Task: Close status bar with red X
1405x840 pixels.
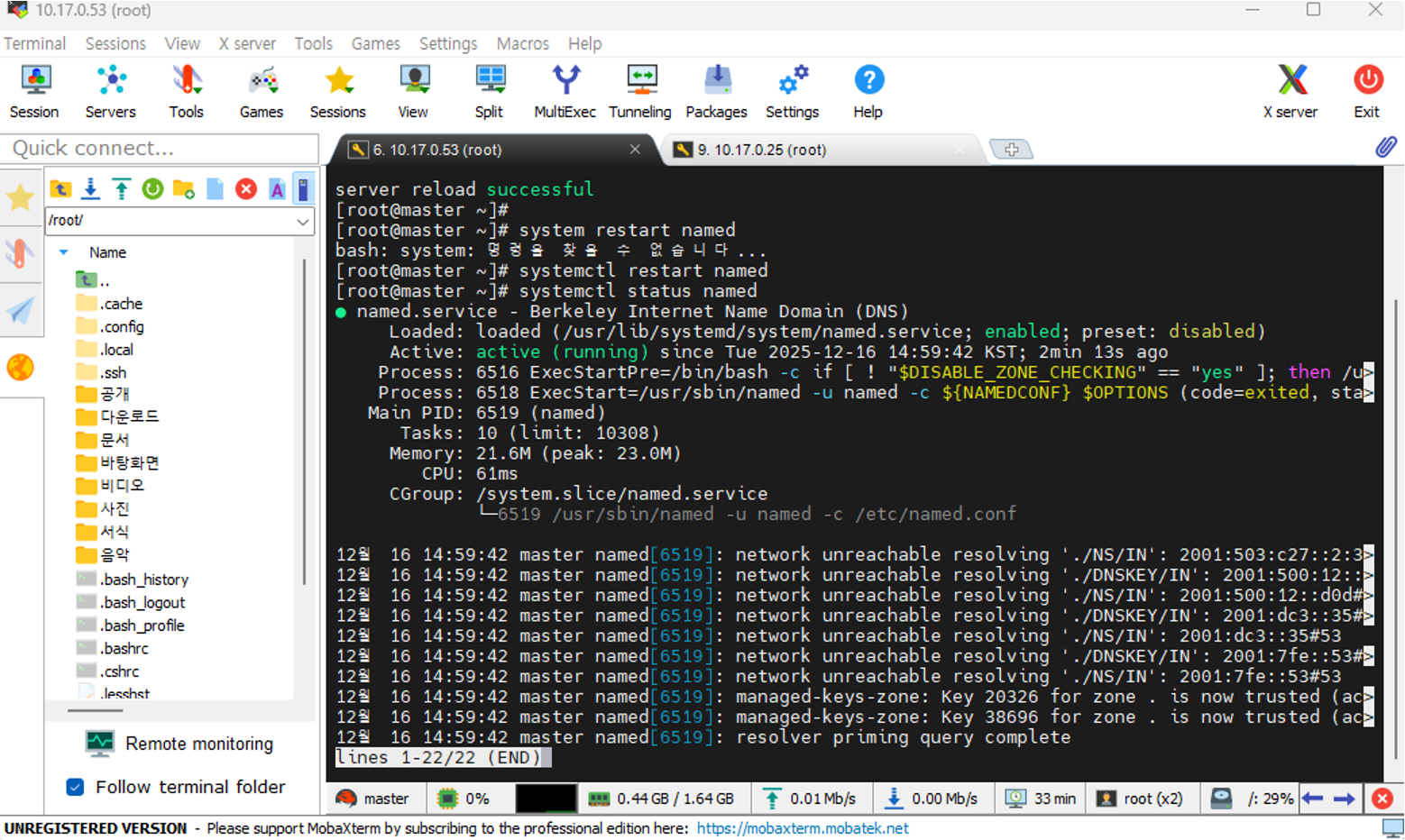Action: click(x=1382, y=799)
